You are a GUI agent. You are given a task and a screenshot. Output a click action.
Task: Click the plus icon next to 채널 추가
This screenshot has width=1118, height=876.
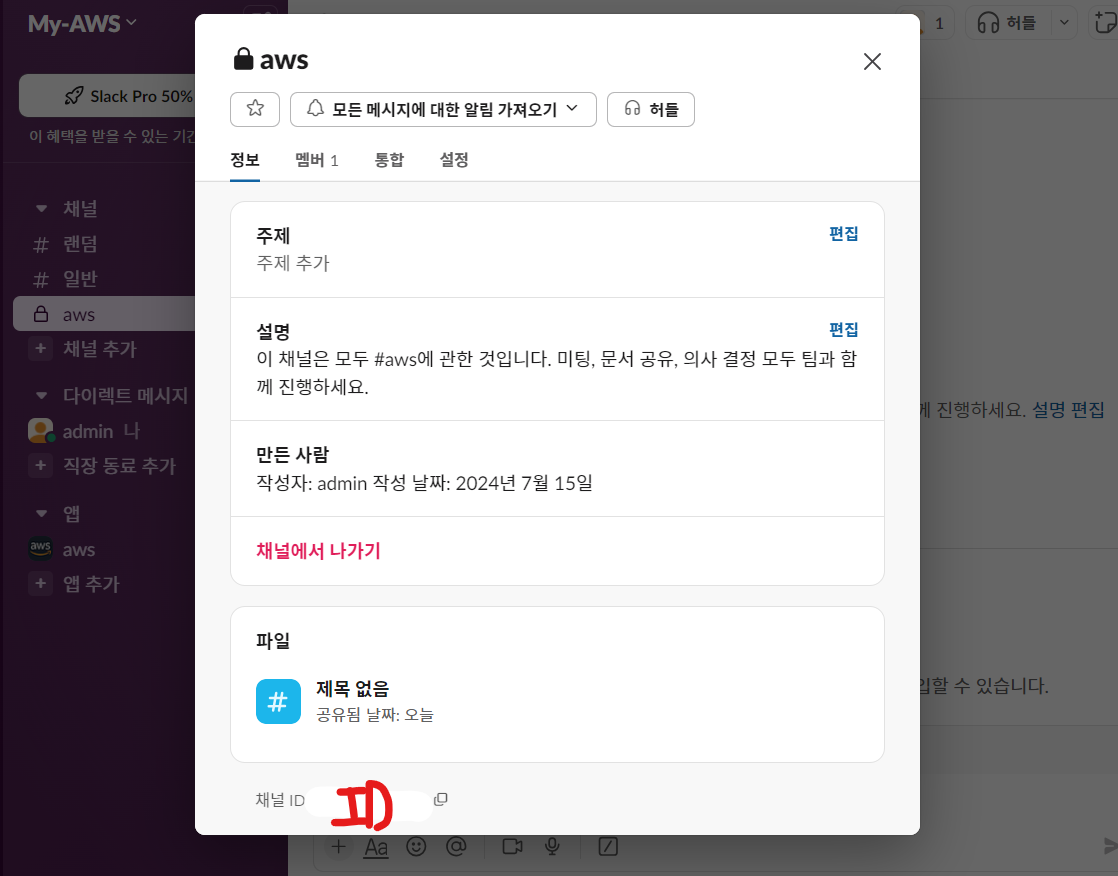[x=41, y=349]
